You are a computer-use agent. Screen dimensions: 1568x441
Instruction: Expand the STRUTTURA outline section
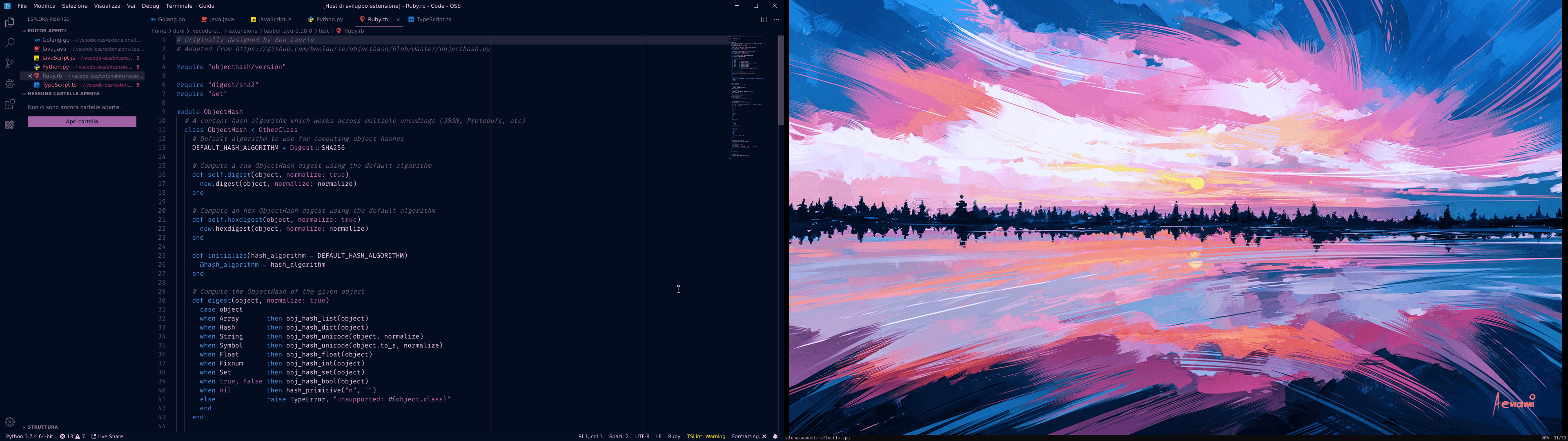click(x=42, y=427)
